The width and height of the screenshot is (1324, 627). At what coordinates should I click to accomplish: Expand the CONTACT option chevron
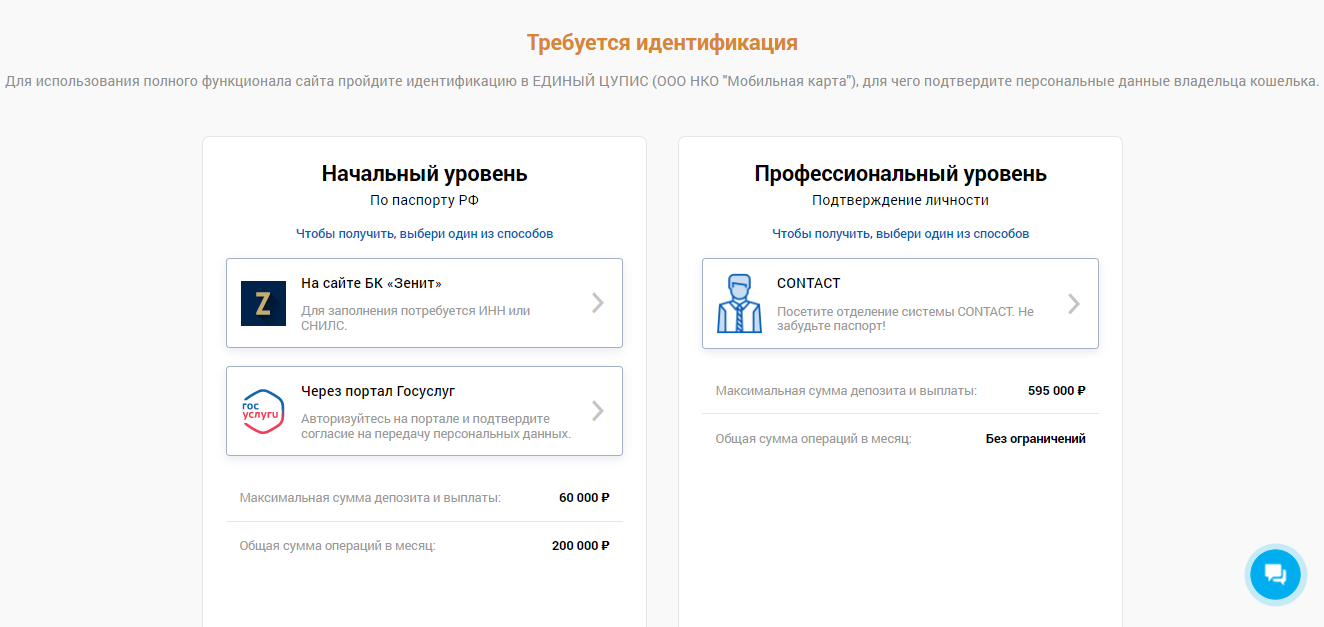[x=1074, y=303]
